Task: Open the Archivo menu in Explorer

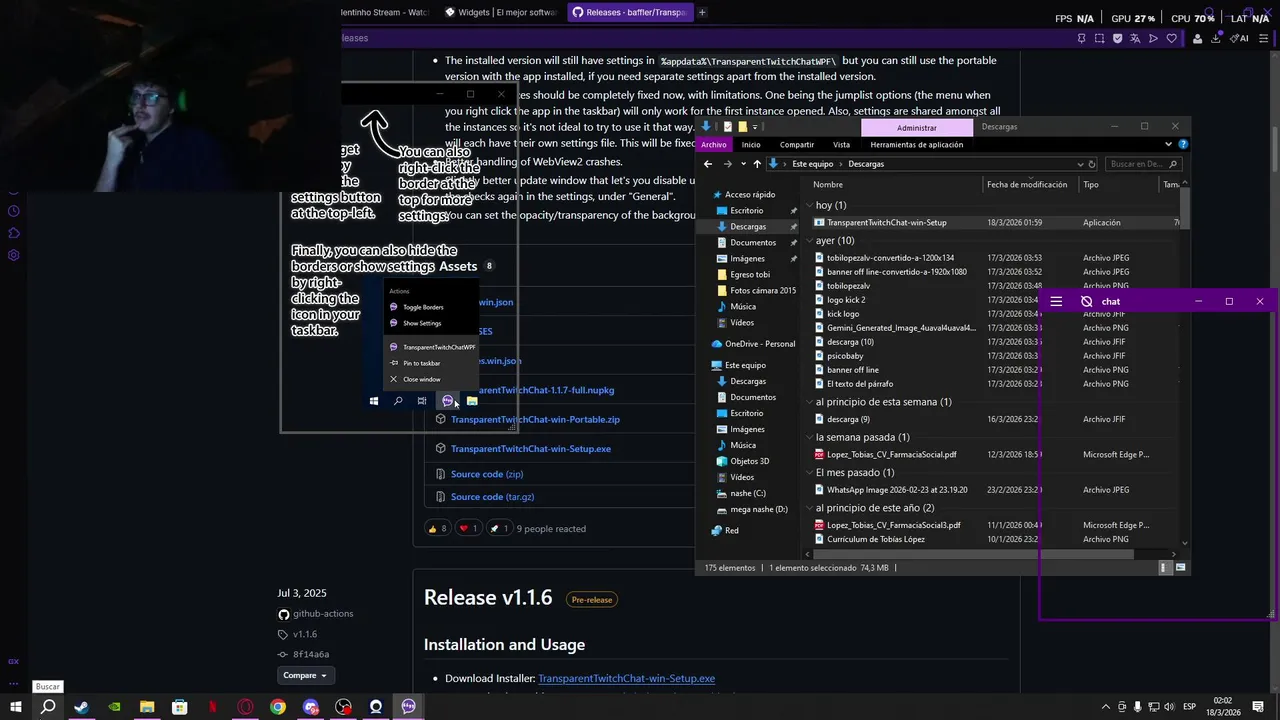Action: tap(714, 144)
